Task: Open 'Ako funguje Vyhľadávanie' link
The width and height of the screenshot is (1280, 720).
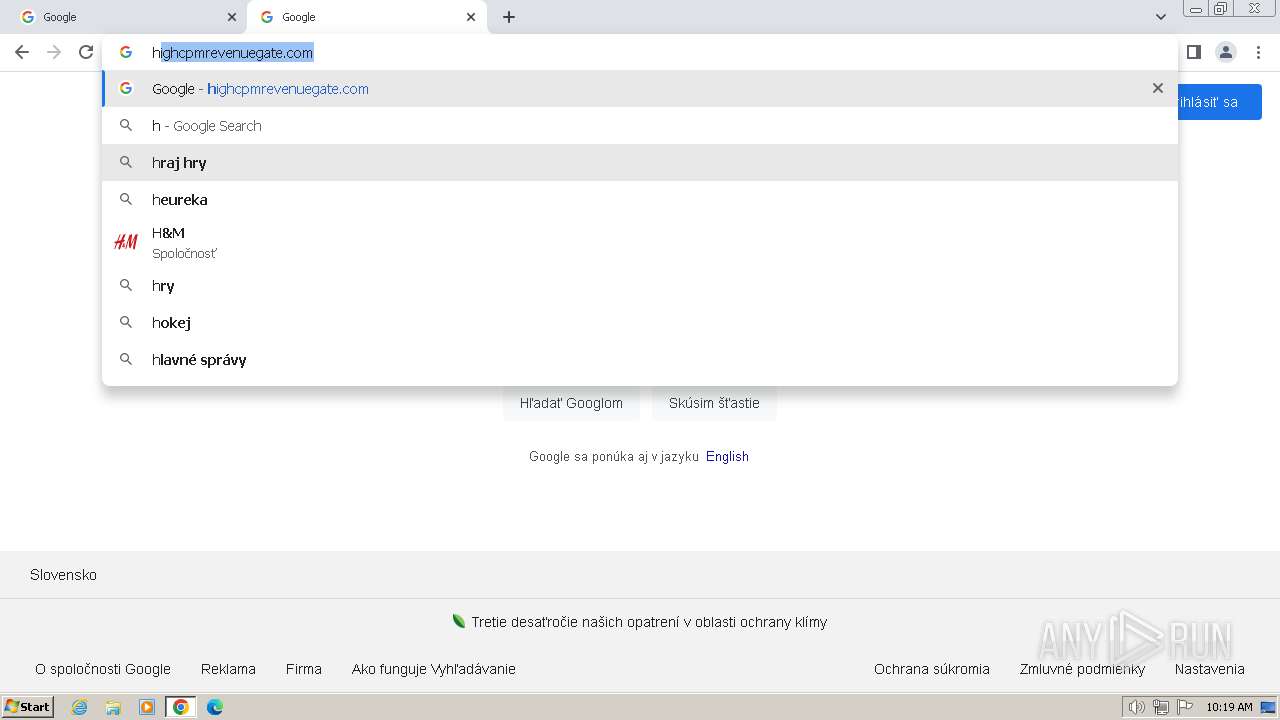Action: tap(434, 669)
